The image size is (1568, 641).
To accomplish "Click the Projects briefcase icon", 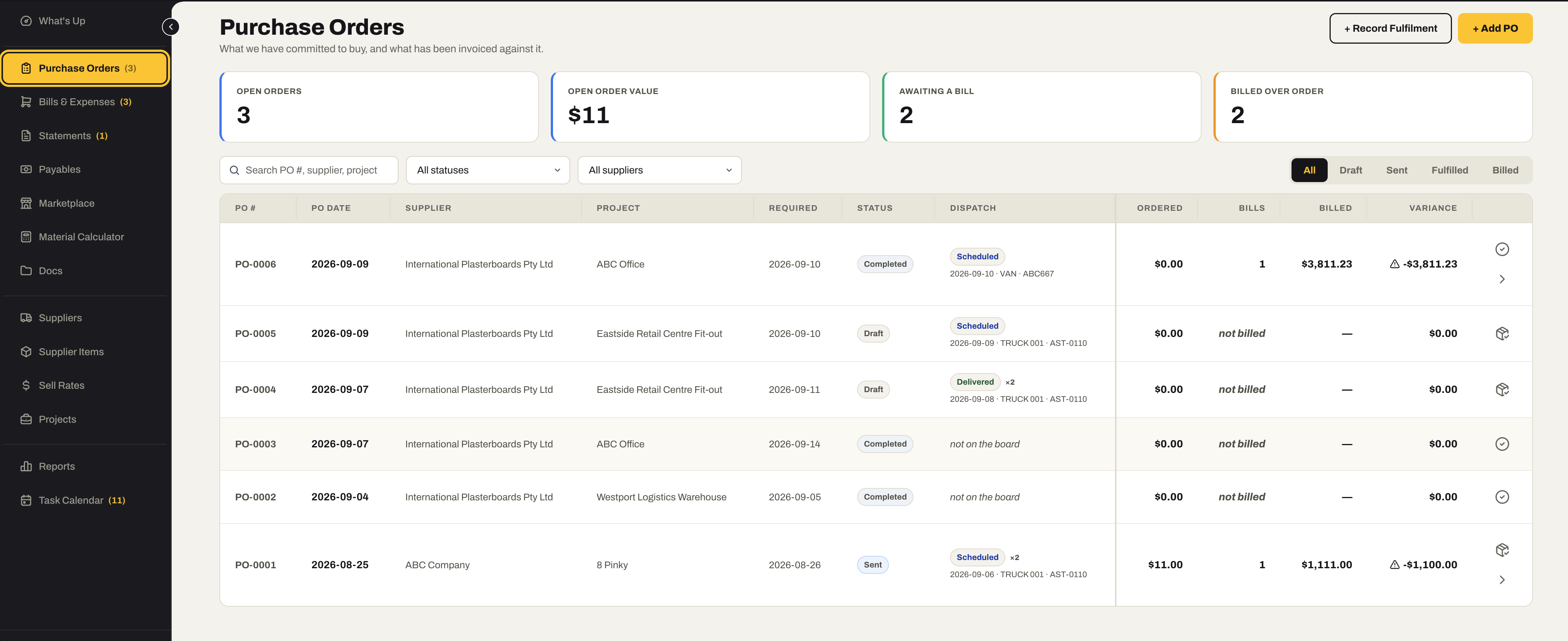I will pyautogui.click(x=26, y=419).
